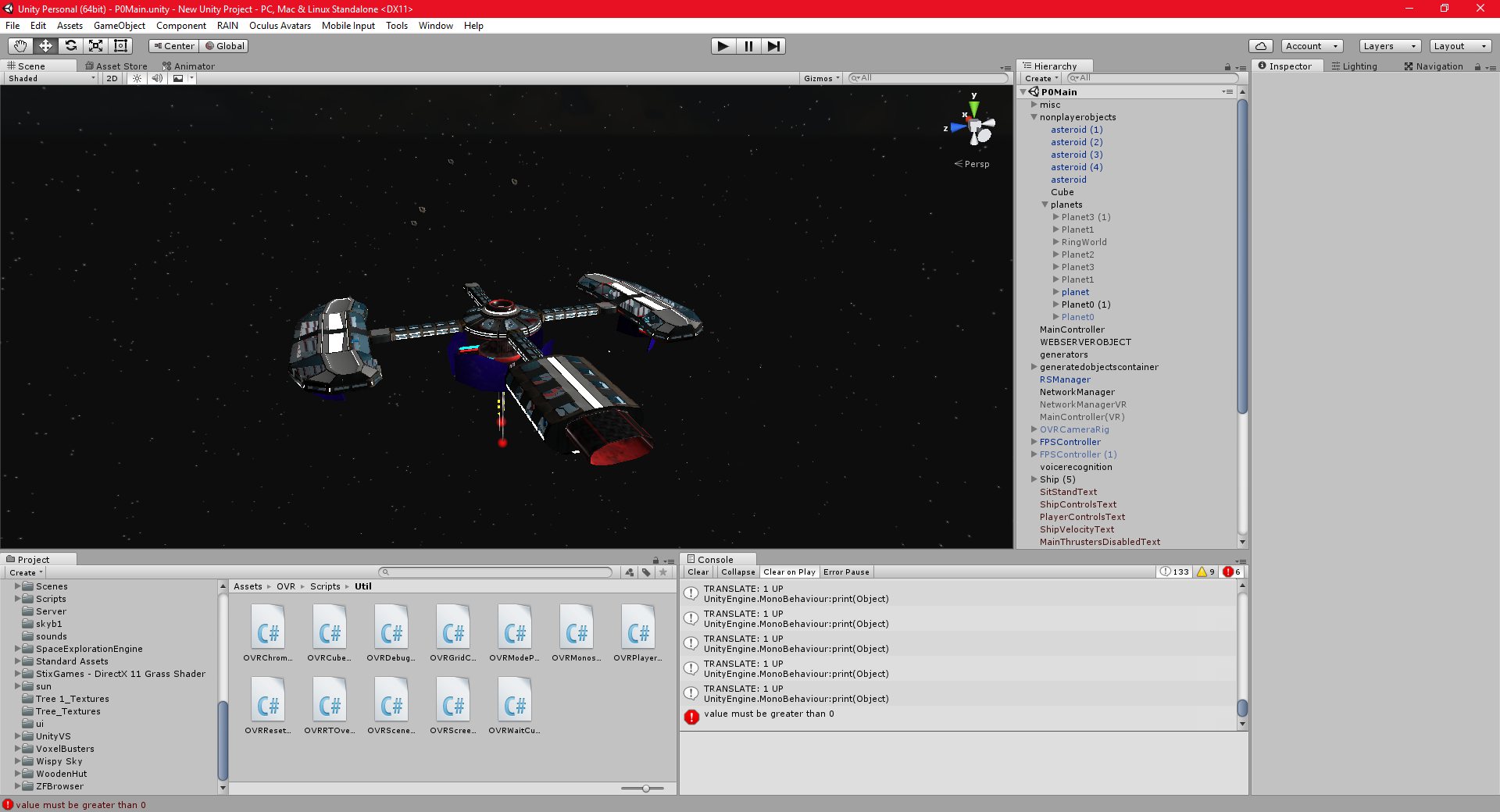Screen dimensions: 1500x812
Task: Open the Cloud services icon
Action: point(1261,46)
